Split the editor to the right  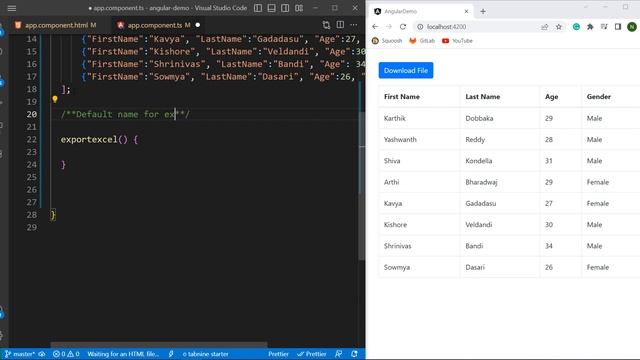click(x=340, y=25)
